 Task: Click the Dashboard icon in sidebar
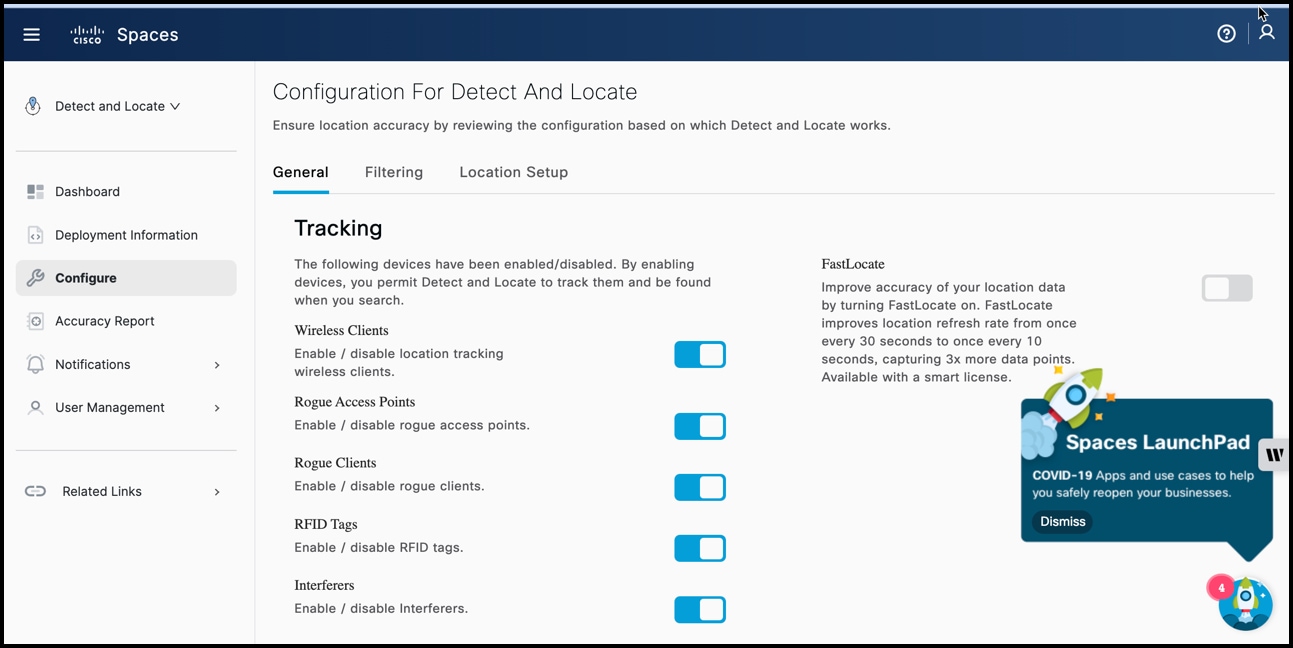pos(36,192)
